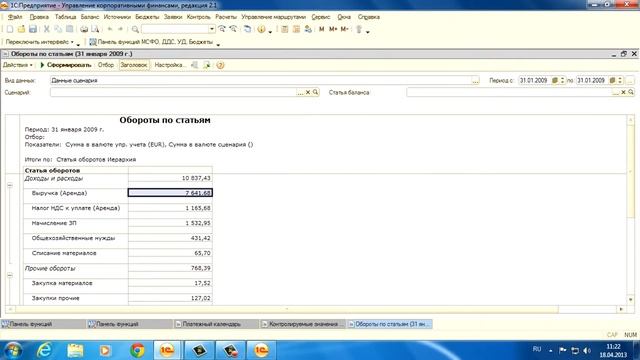The height and width of the screenshot is (360, 640).
Task: Click the M+ memory add button
Action: 333,29
